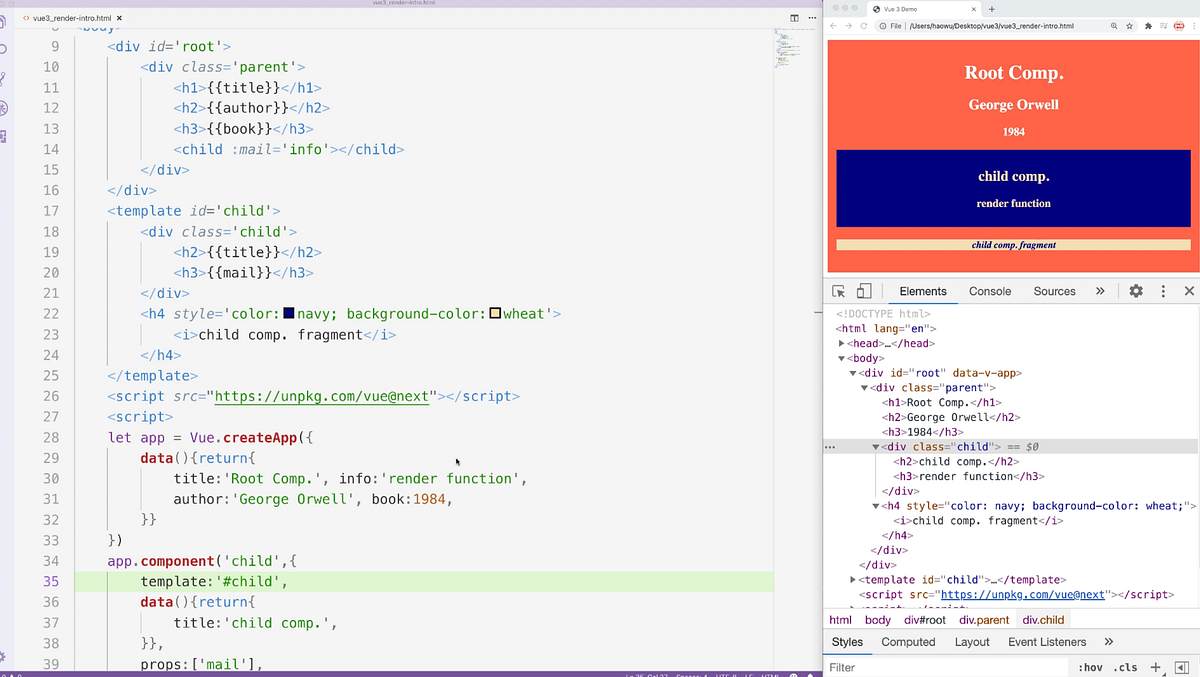Toggle the :hov pseudo-class panel in Styles
1200x677 pixels.
pos(1091,666)
